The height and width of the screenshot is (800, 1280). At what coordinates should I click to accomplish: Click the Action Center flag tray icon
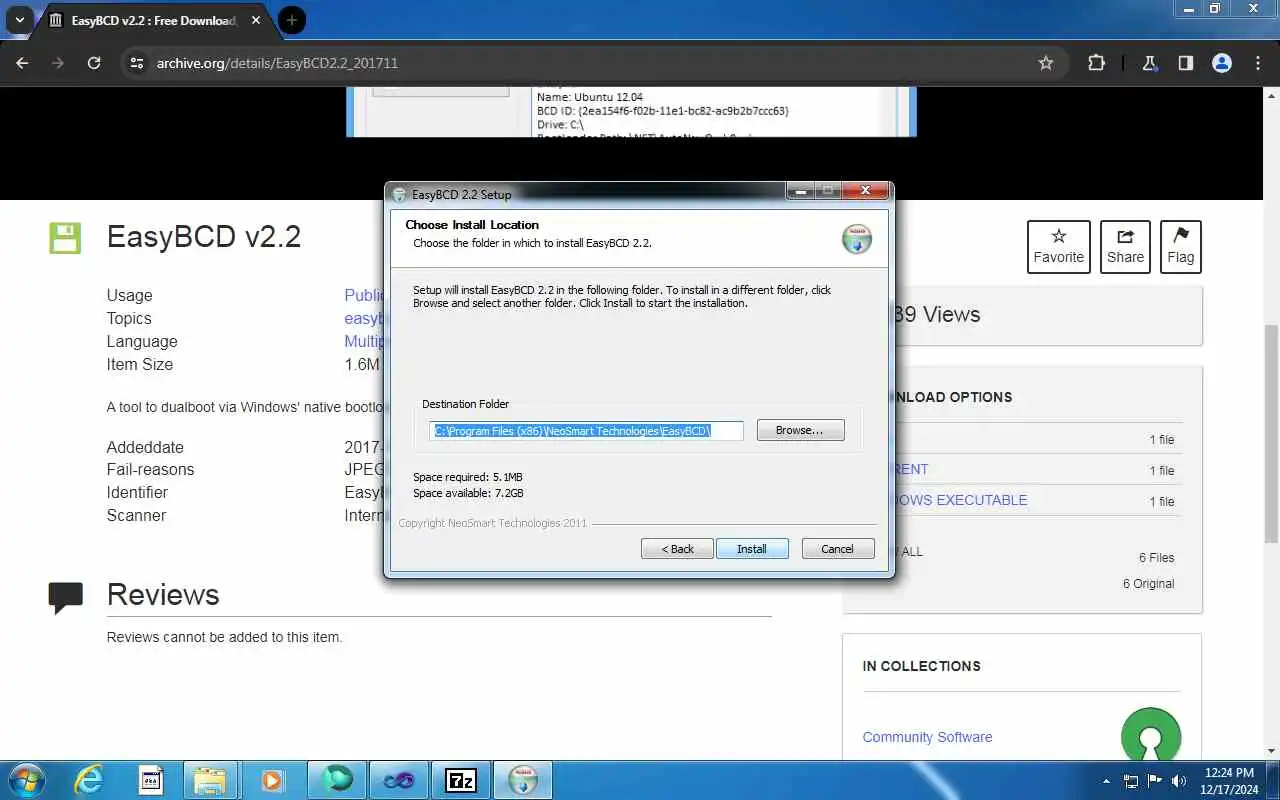click(1155, 781)
